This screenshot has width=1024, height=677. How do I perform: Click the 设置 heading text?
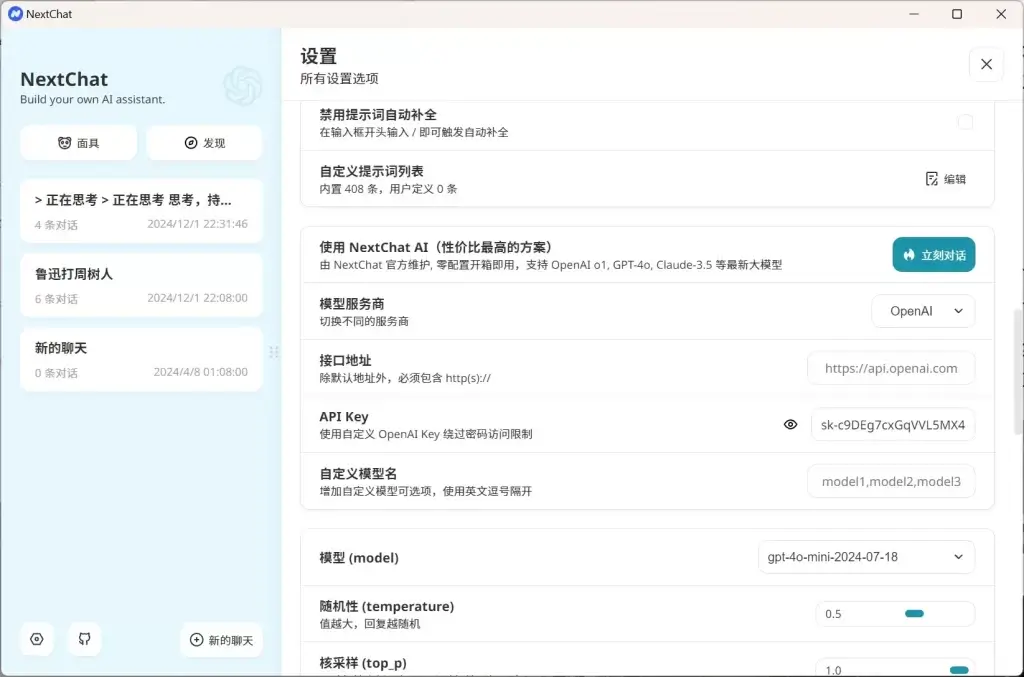(x=319, y=56)
